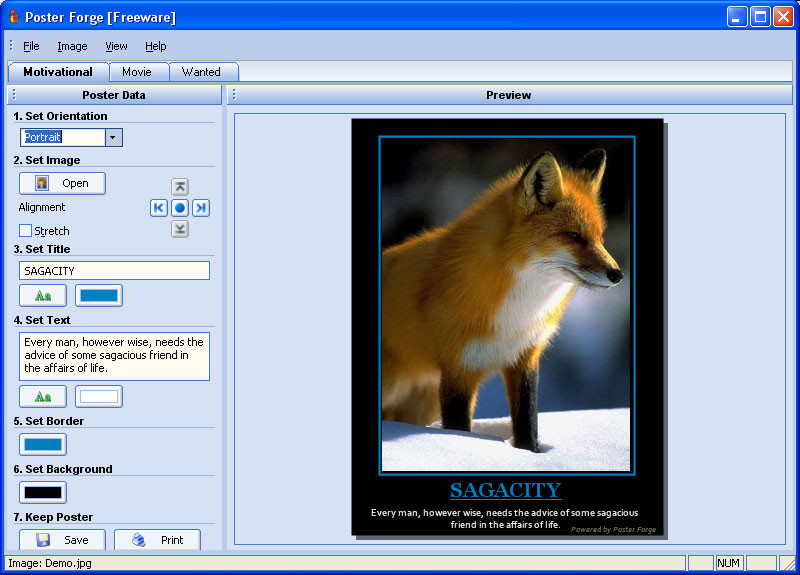Enable the Stretch checkbox

coord(25,231)
